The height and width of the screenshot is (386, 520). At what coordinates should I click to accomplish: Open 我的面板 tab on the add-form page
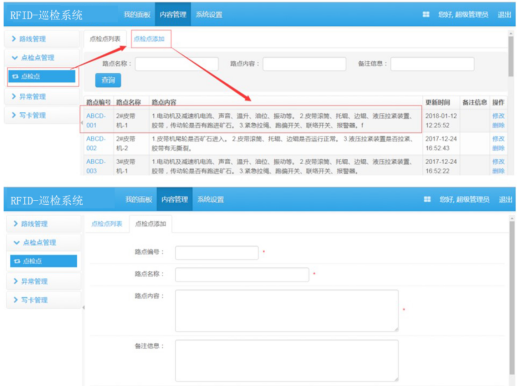139,199
